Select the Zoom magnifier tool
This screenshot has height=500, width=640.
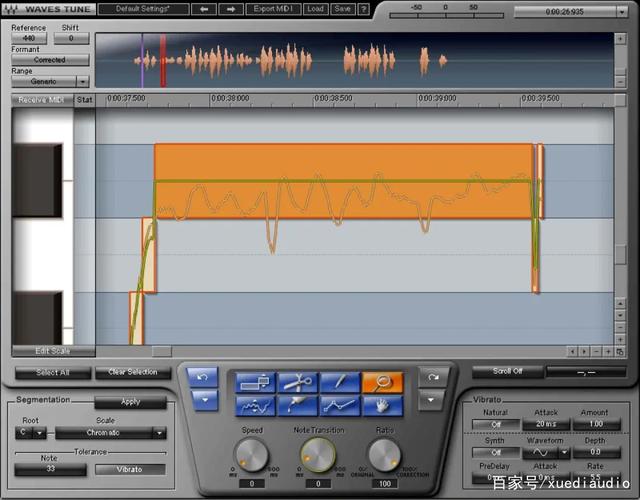tap(382, 382)
